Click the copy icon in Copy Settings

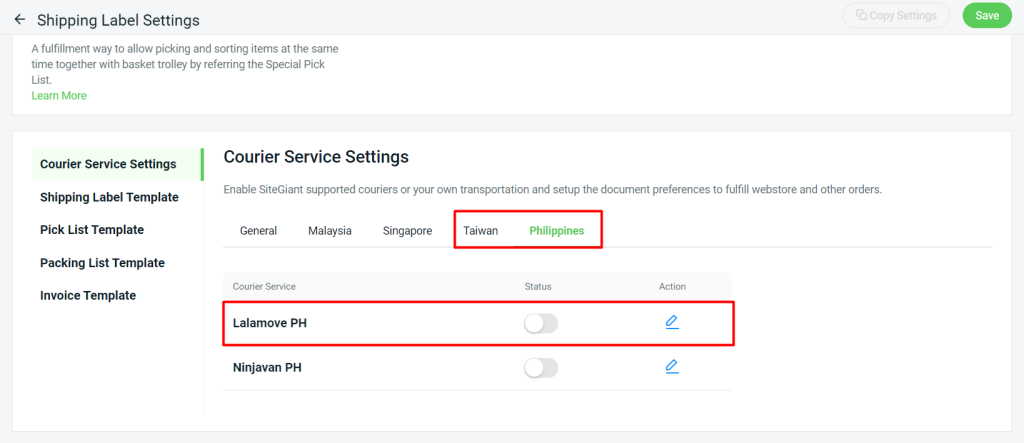861,15
